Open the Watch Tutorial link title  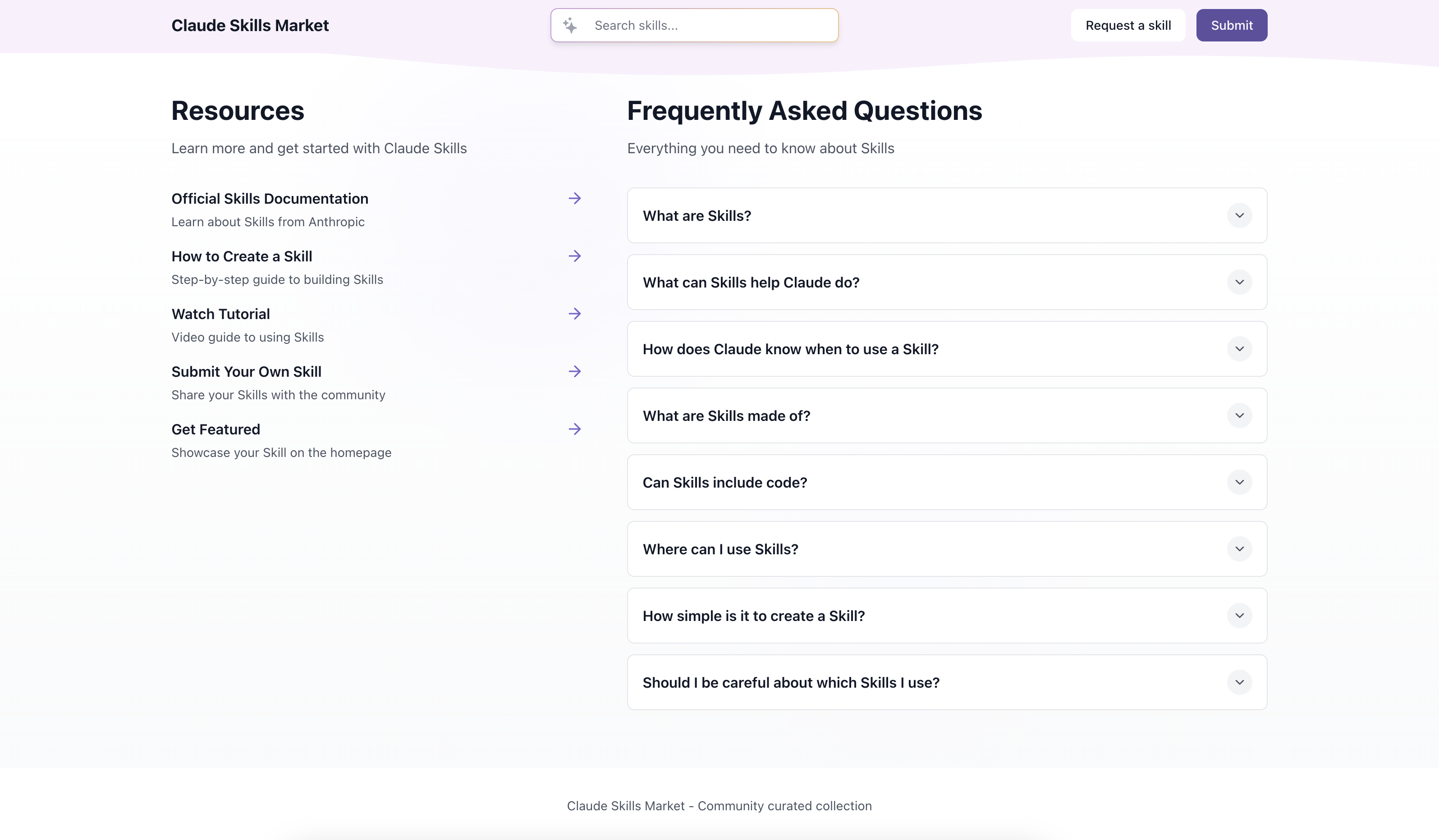(220, 315)
